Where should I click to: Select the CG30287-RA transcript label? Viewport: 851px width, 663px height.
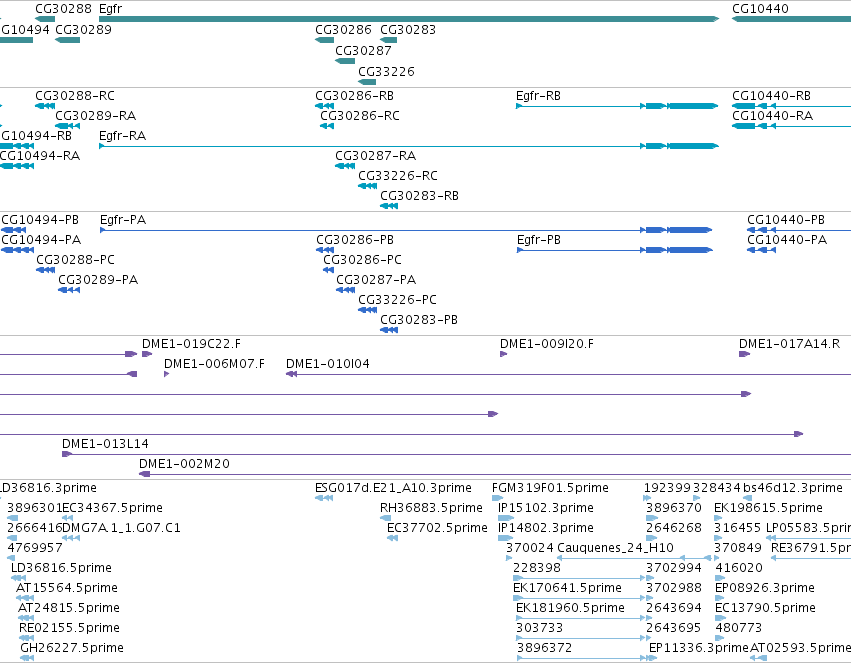tap(376, 156)
